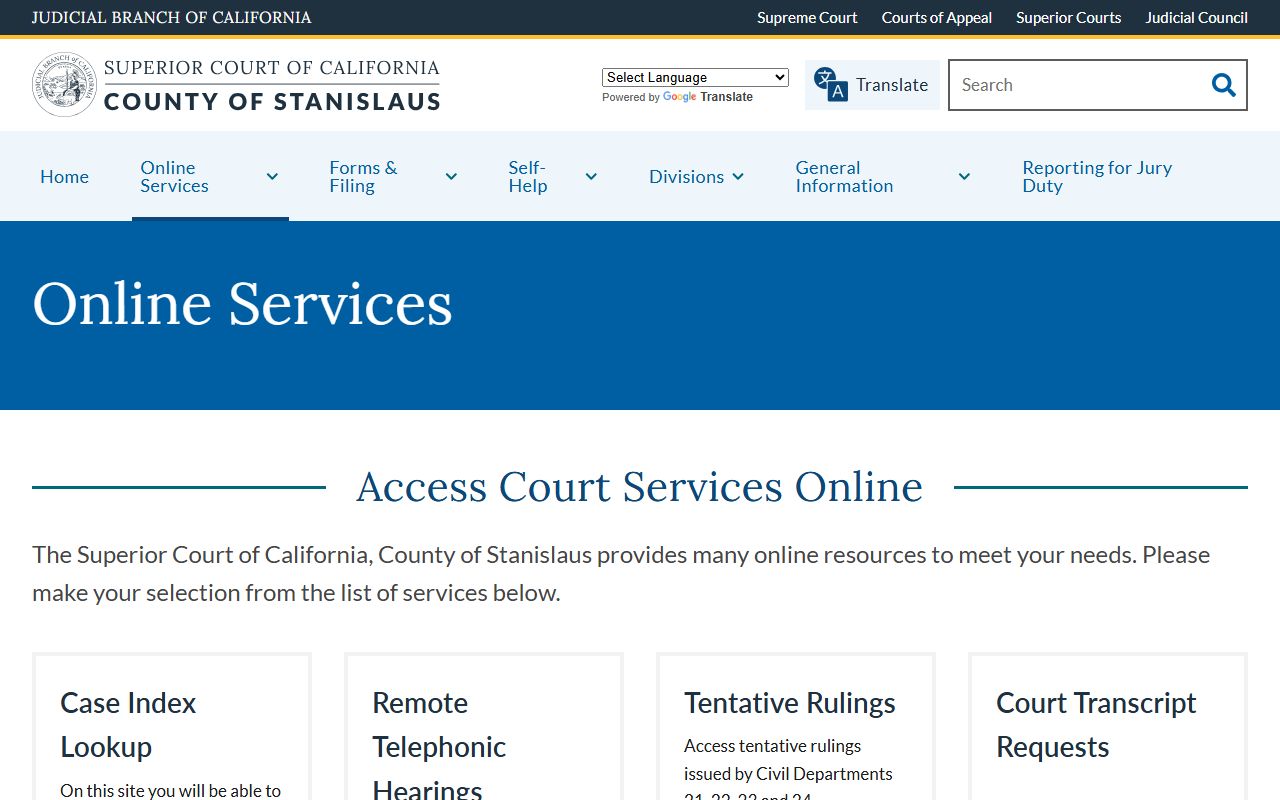This screenshot has height=800, width=1280.
Task: Open the Online Services nav item
Action: click(175, 177)
